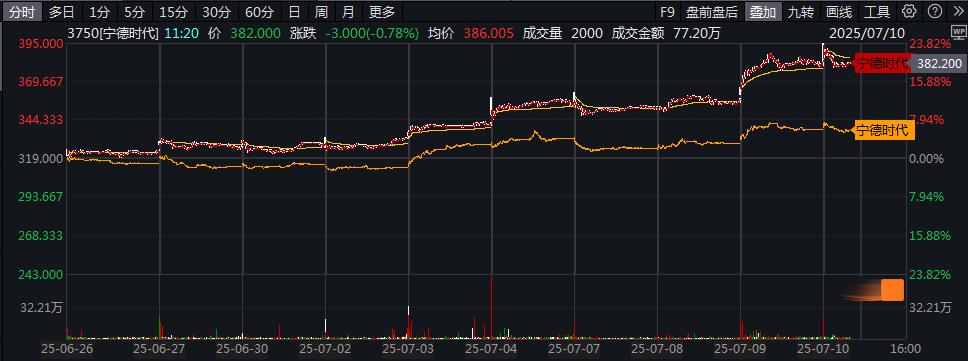The height and width of the screenshot is (361, 968).
Task: Click the 25-07-02 date axis label
Action: 325,349
